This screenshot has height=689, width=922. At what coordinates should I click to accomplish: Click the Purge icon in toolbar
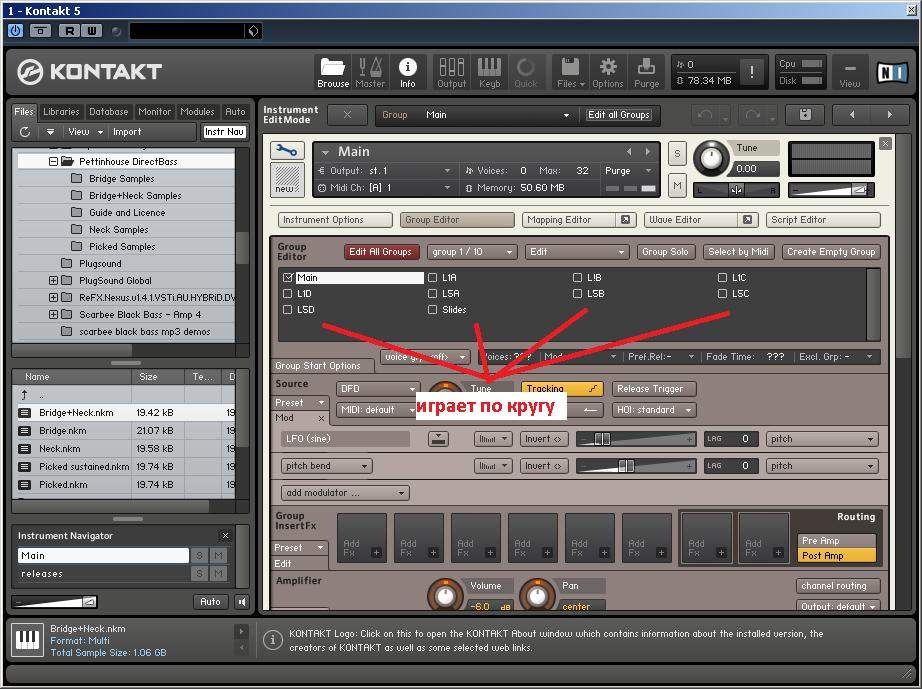646,71
